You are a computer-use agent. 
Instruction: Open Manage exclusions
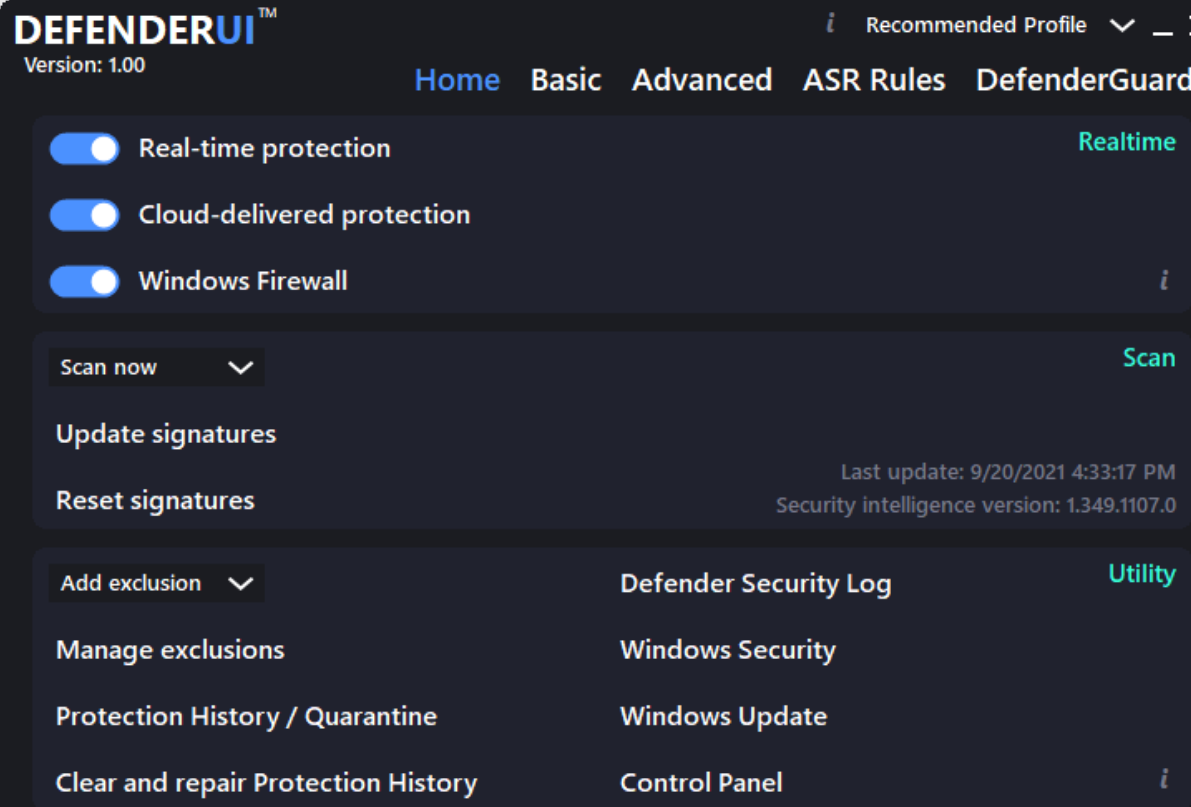coord(169,650)
